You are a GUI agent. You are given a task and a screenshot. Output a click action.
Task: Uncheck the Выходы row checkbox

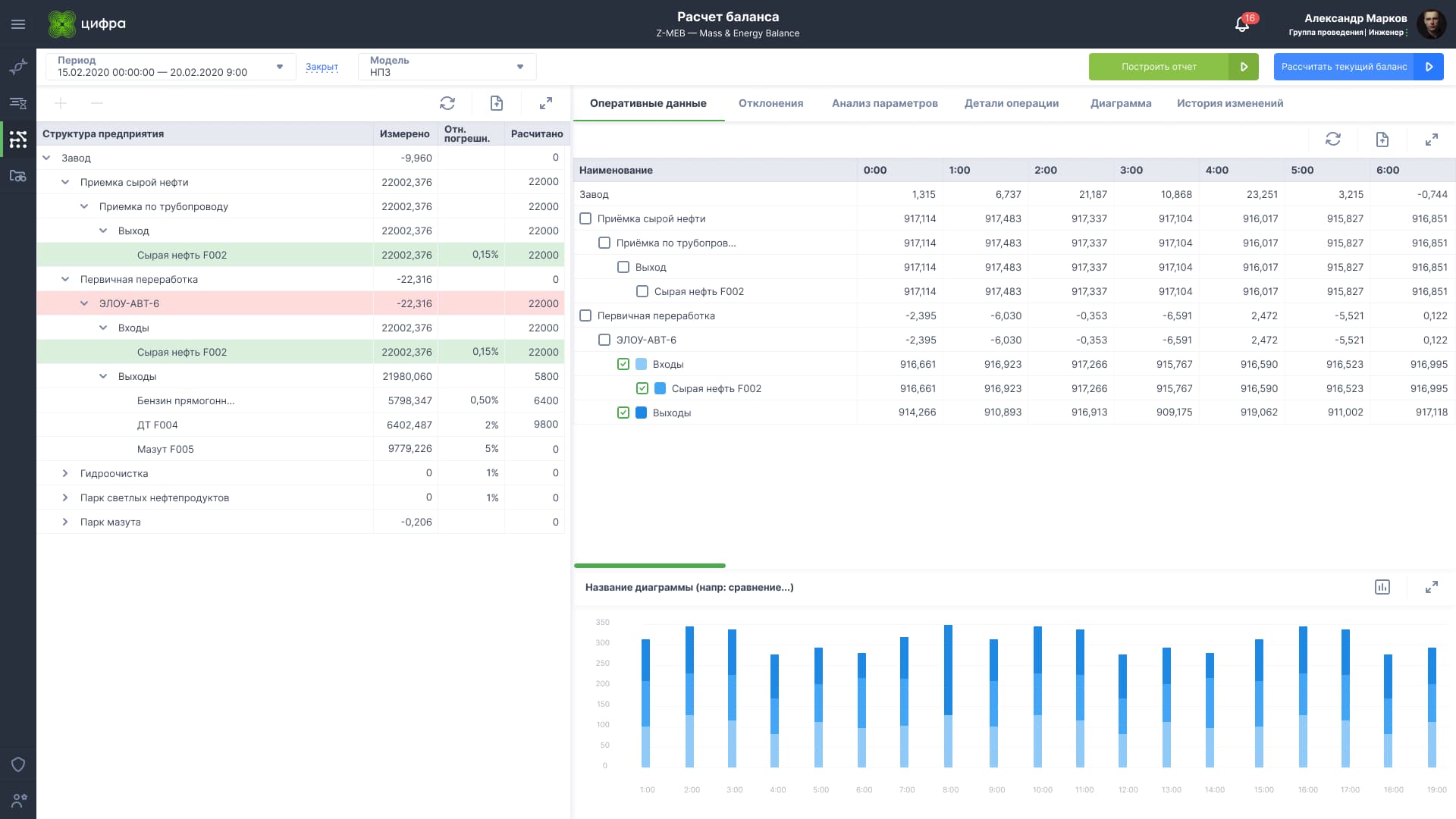[x=623, y=413]
